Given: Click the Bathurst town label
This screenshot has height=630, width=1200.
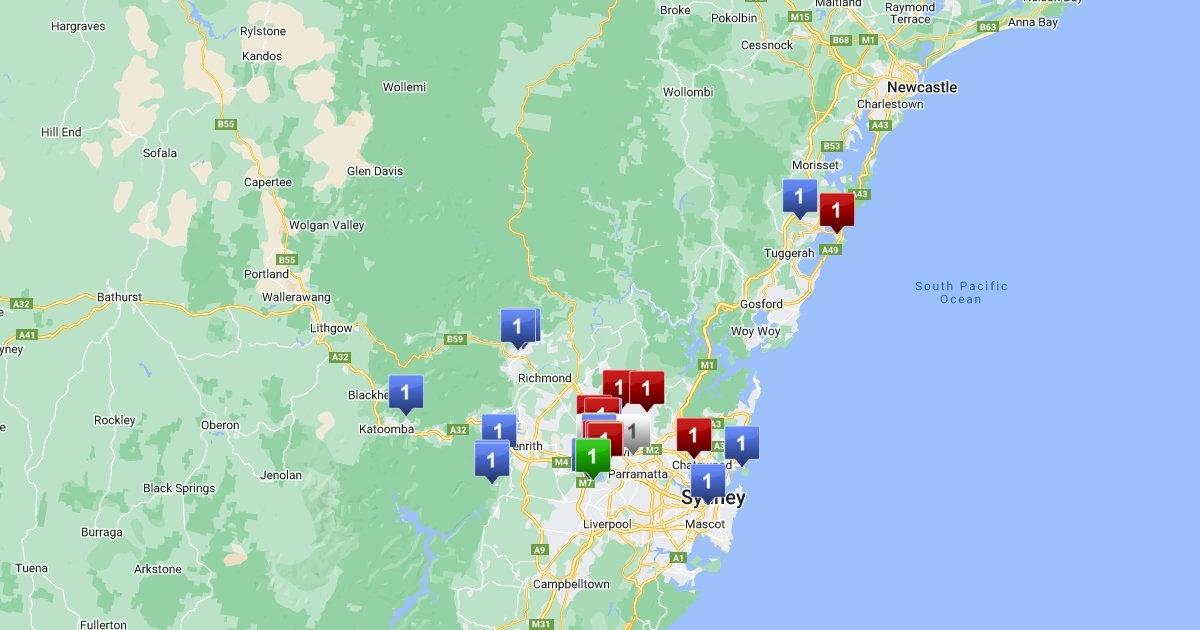Looking at the screenshot, I should (x=119, y=297).
